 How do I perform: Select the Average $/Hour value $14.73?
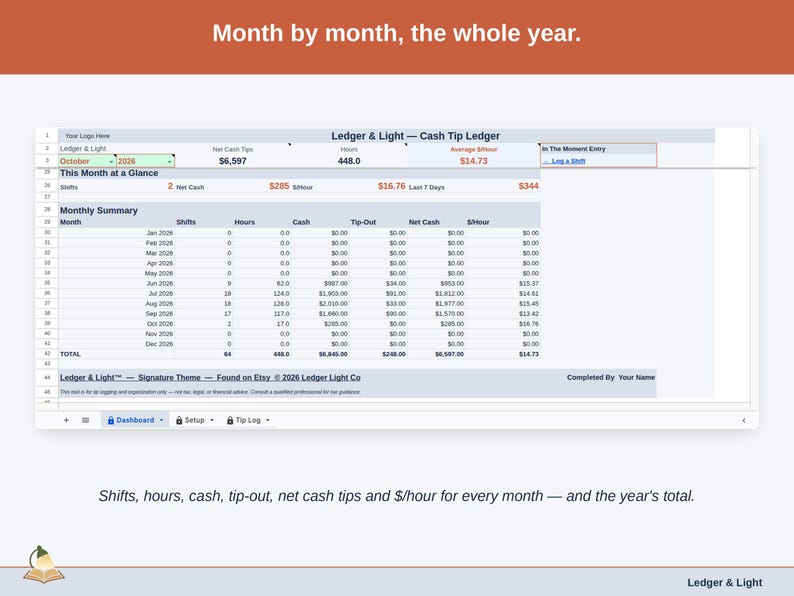pos(473,161)
